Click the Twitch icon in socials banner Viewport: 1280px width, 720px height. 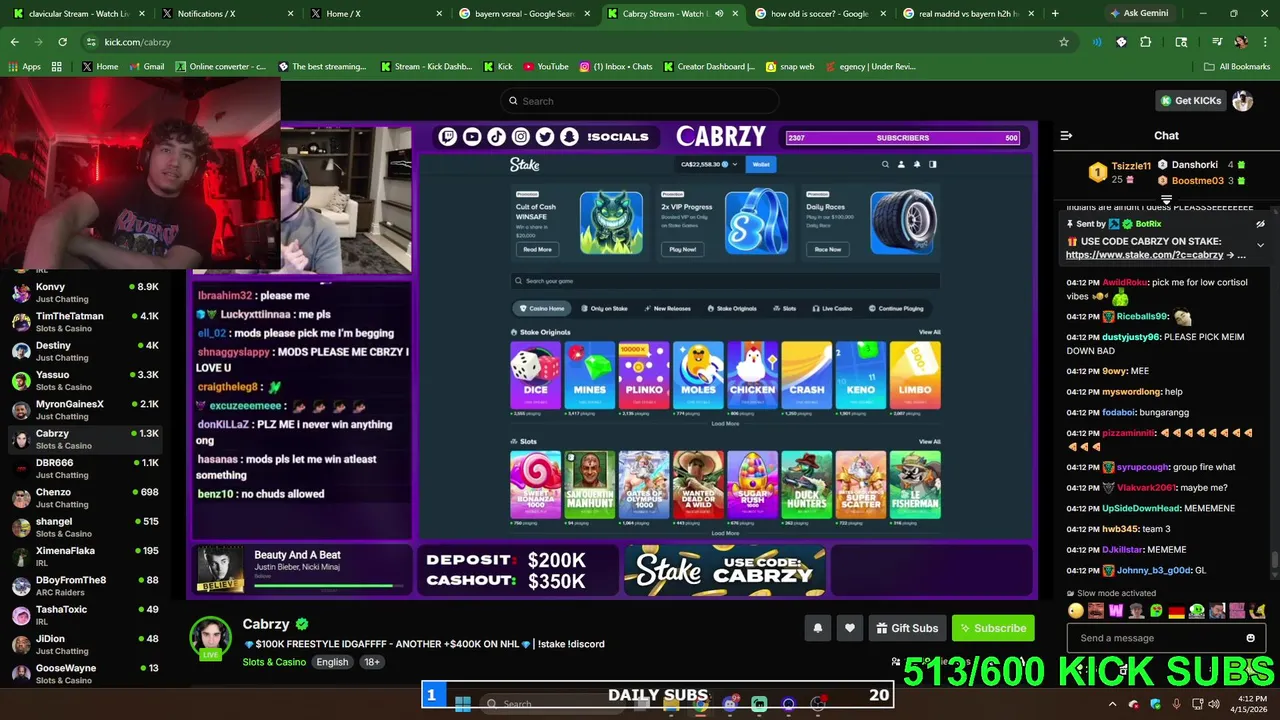[447, 137]
